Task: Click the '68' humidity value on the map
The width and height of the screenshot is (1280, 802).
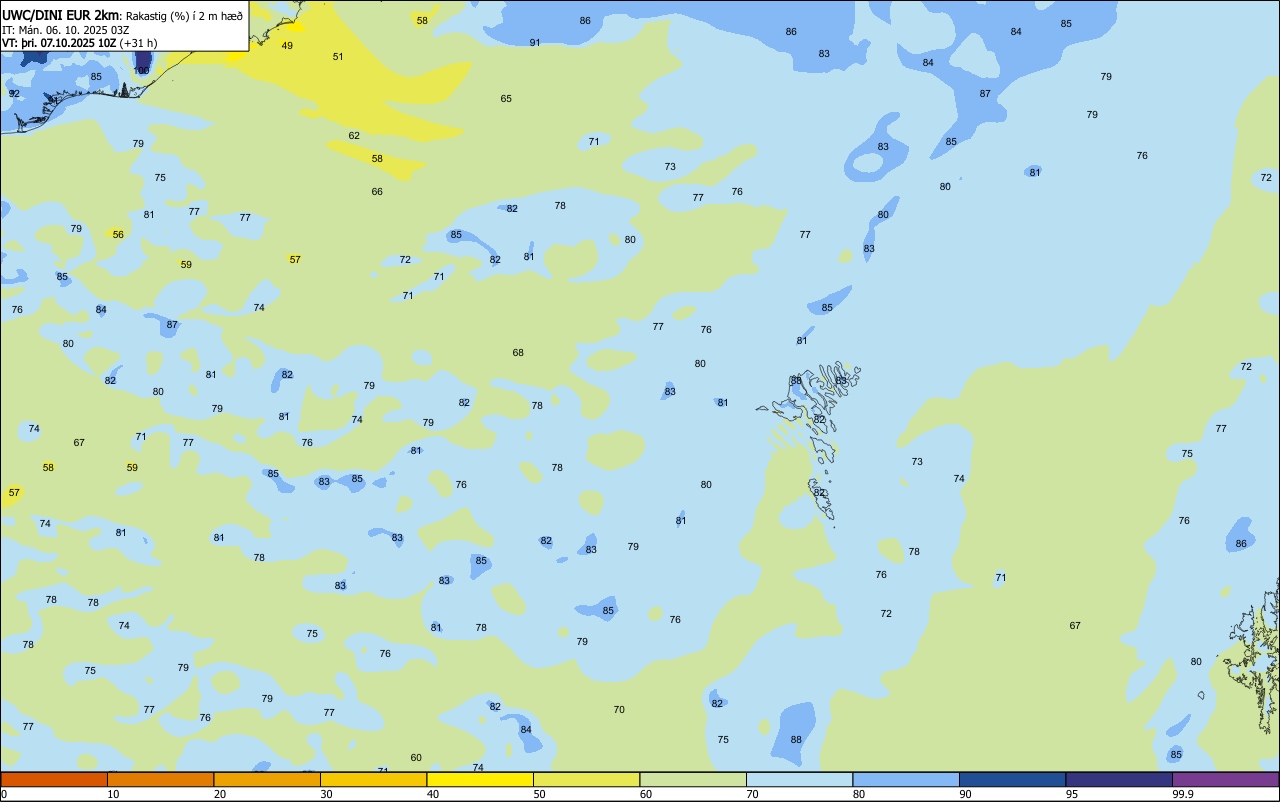Action: (518, 353)
